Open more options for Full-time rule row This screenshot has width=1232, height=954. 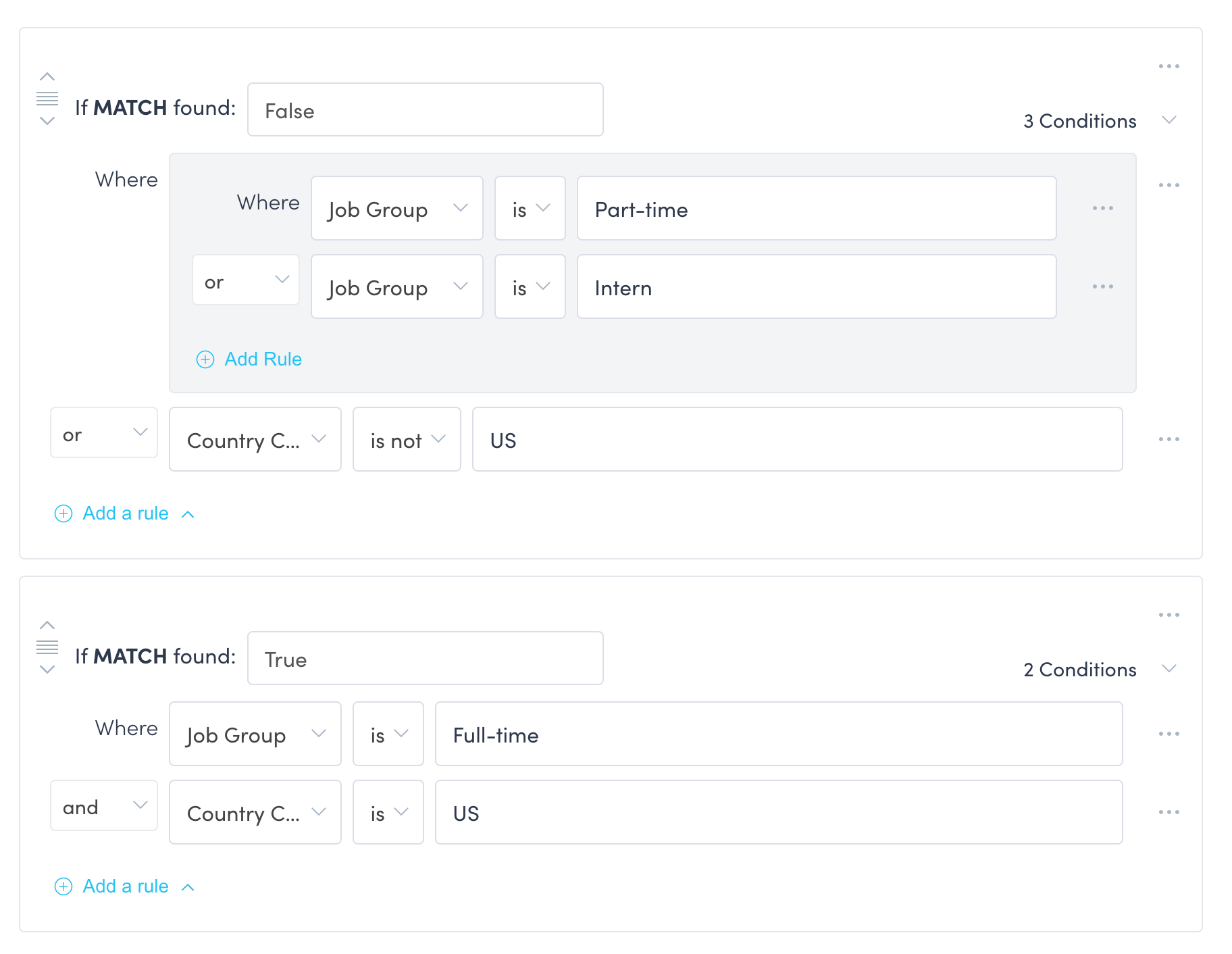(1169, 734)
